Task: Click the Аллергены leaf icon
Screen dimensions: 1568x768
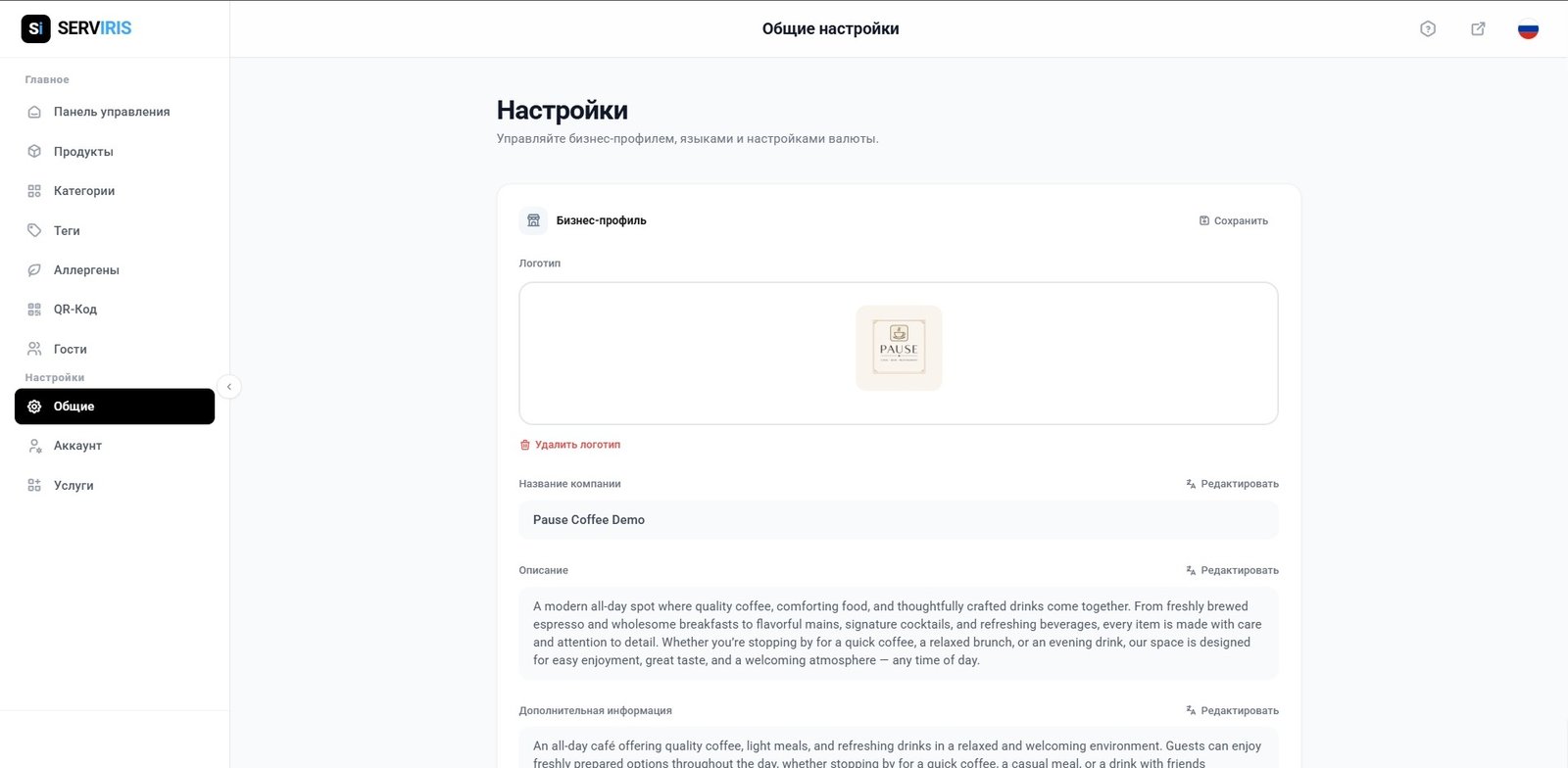Action: (x=34, y=270)
